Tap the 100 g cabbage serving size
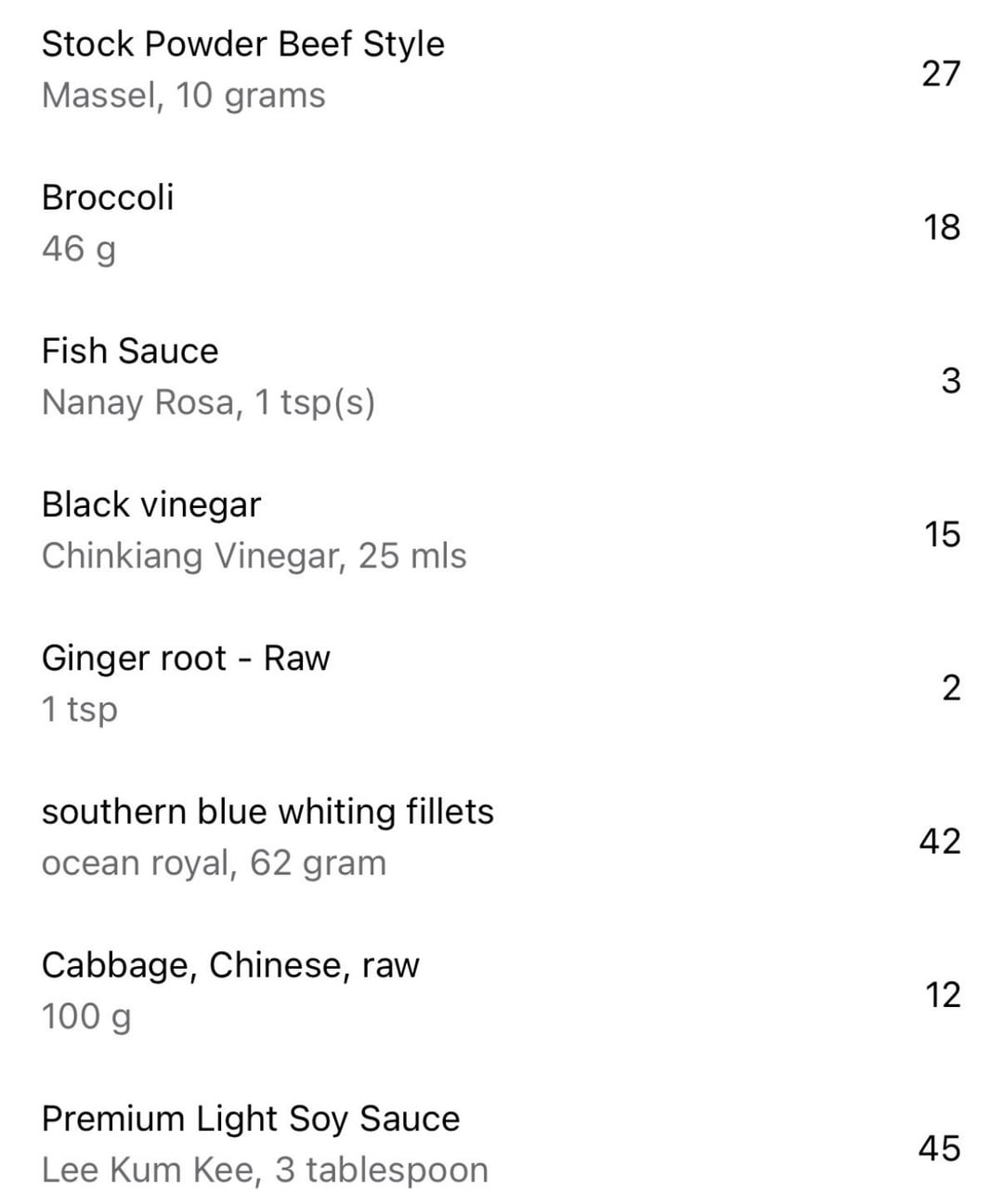 coord(86,1016)
